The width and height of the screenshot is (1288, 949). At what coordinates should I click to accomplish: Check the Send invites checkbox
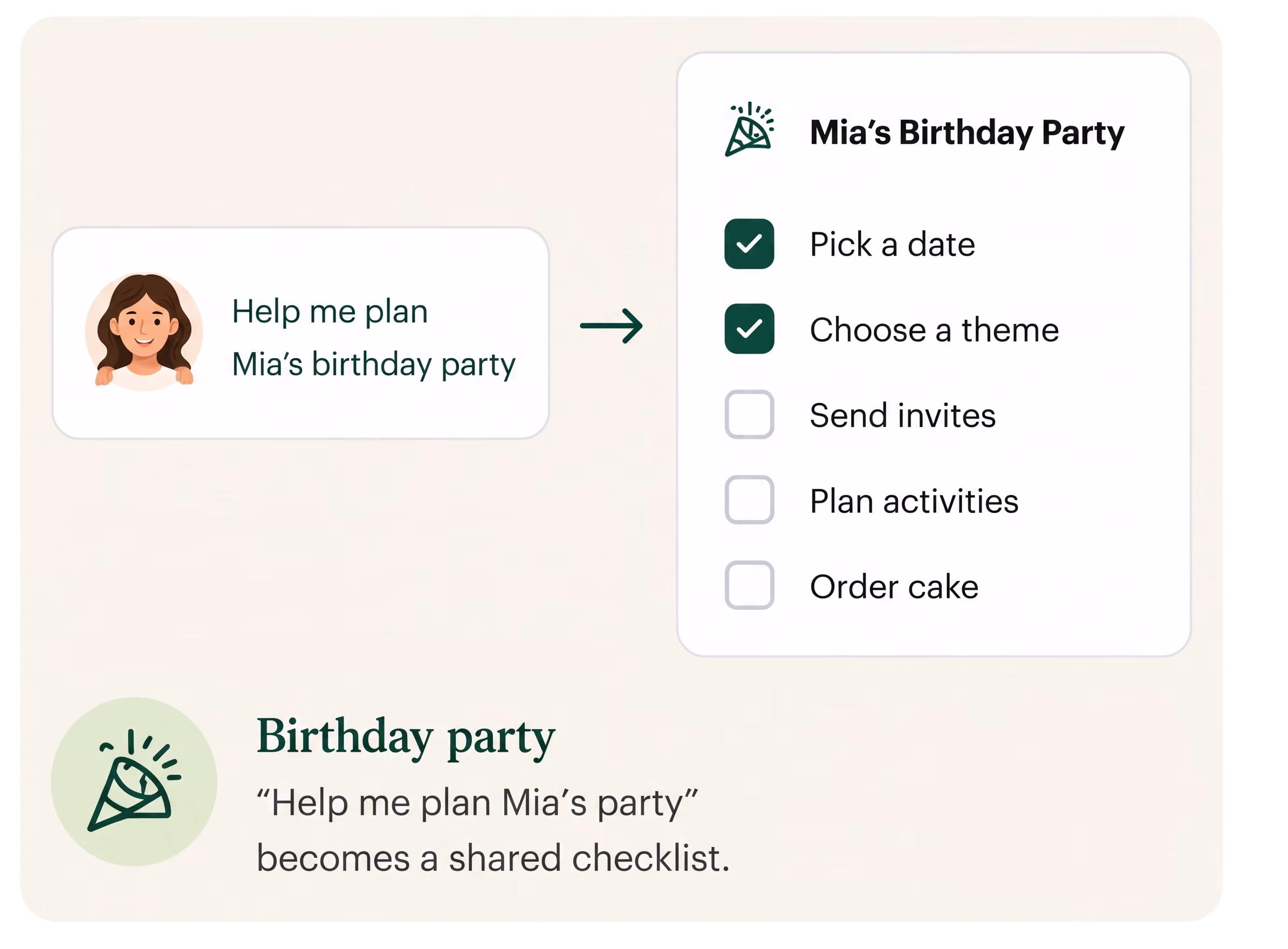(x=749, y=414)
